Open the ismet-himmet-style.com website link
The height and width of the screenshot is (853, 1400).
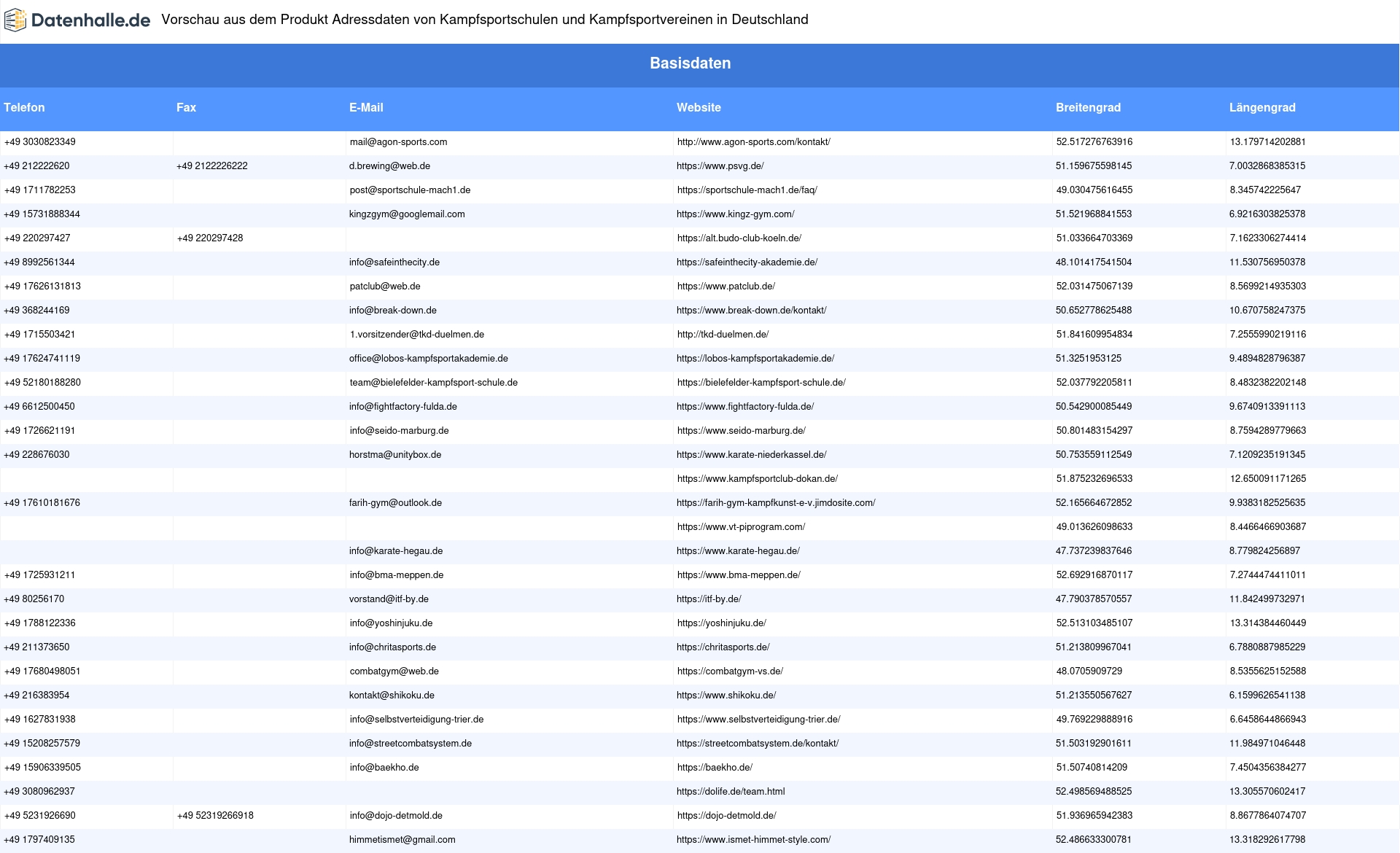tap(753, 840)
